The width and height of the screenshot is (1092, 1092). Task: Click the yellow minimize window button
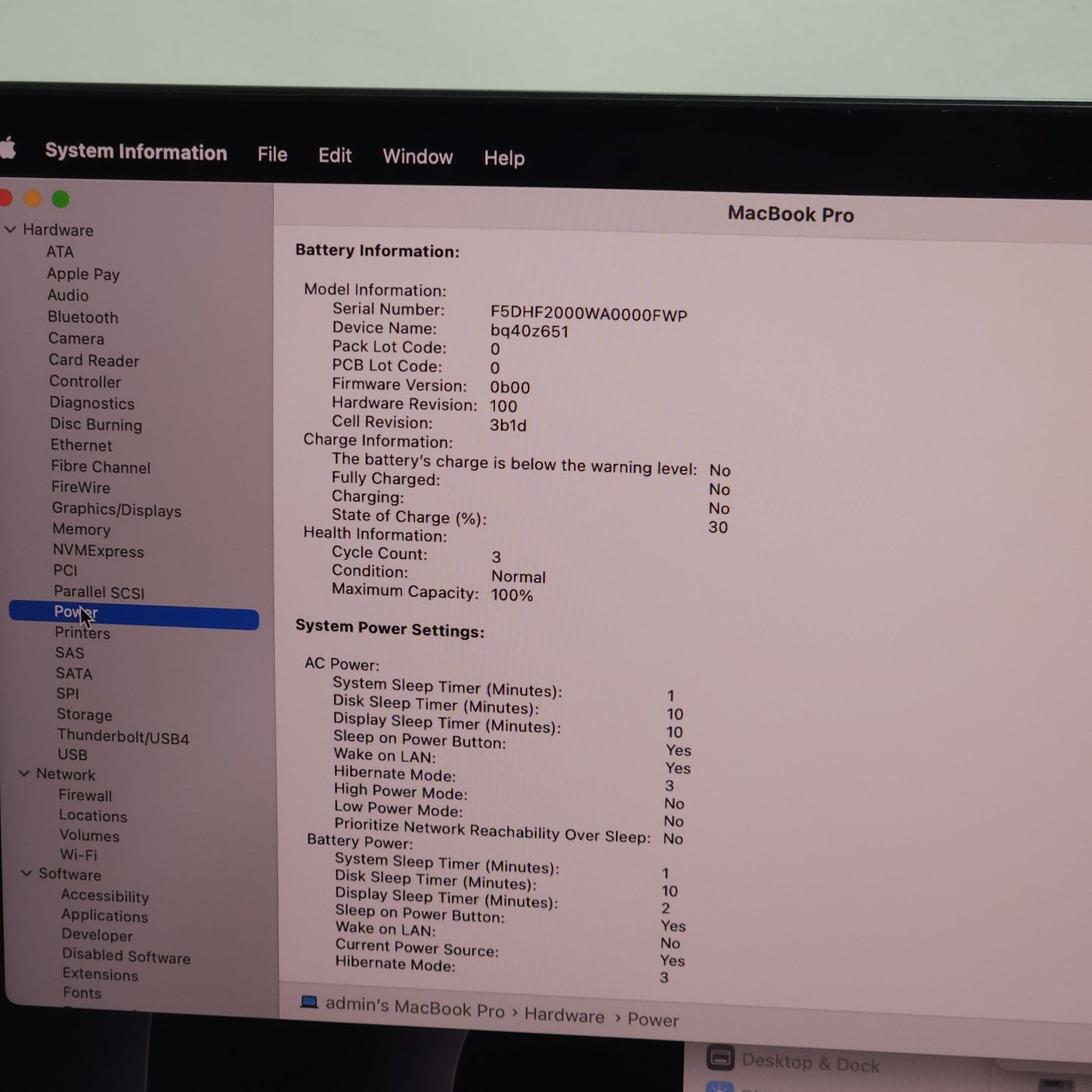coord(32,199)
